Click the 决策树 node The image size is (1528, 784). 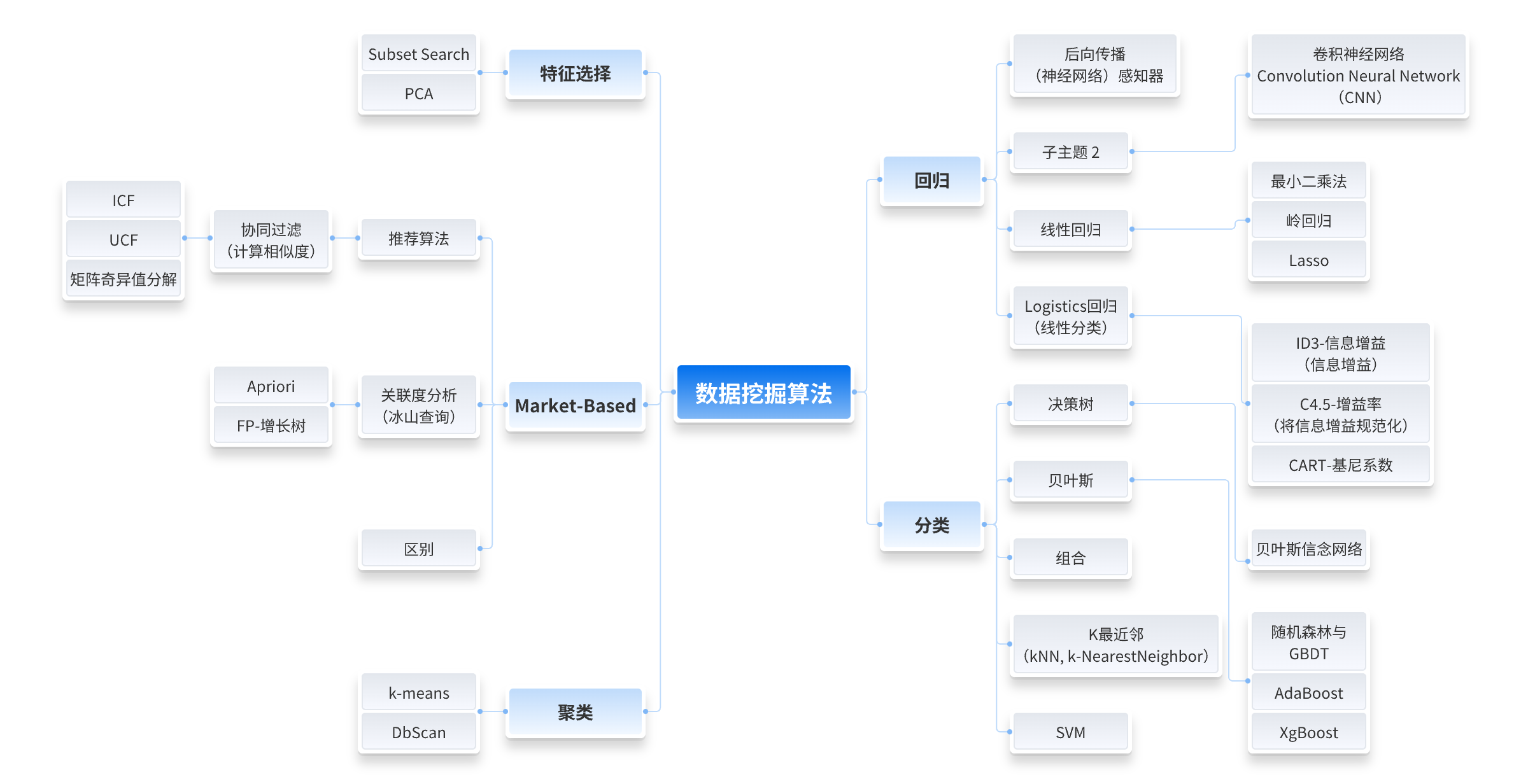tap(1070, 404)
